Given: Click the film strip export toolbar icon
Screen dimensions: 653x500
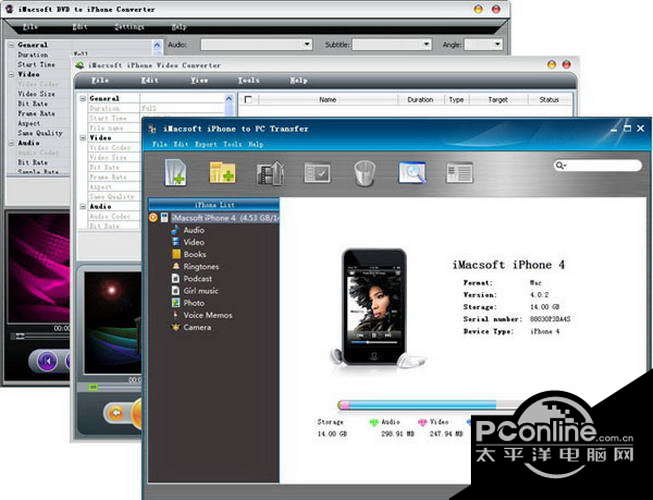Looking at the screenshot, I should click(x=271, y=172).
